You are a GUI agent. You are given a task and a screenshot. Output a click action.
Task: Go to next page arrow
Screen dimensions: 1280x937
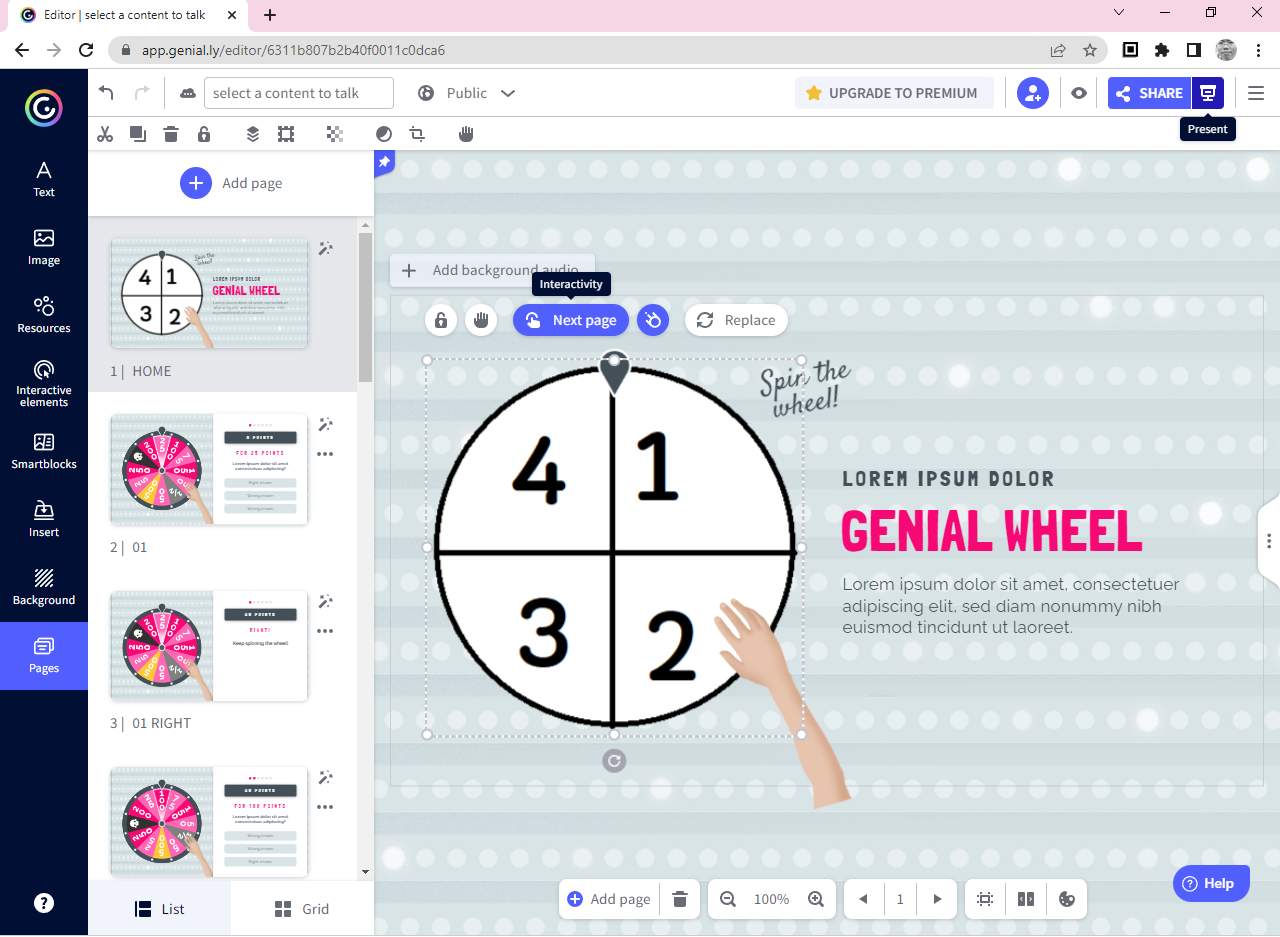click(x=937, y=899)
